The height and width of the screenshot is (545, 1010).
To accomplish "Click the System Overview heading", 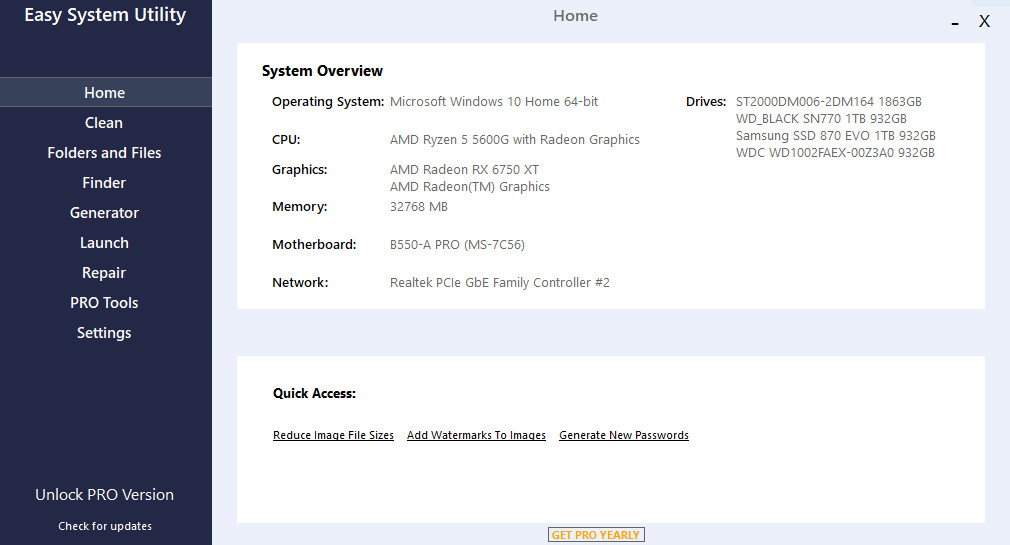I will point(322,71).
